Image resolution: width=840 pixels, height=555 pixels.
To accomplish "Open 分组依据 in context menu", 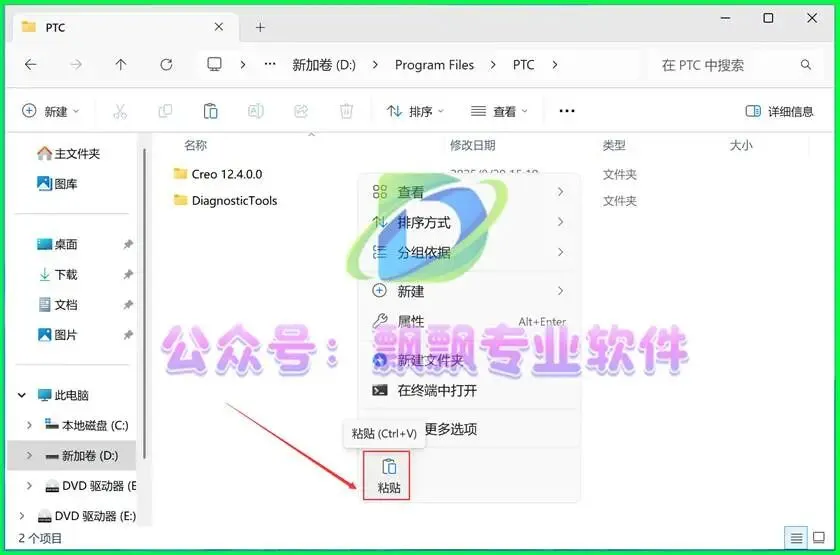I will coord(469,252).
